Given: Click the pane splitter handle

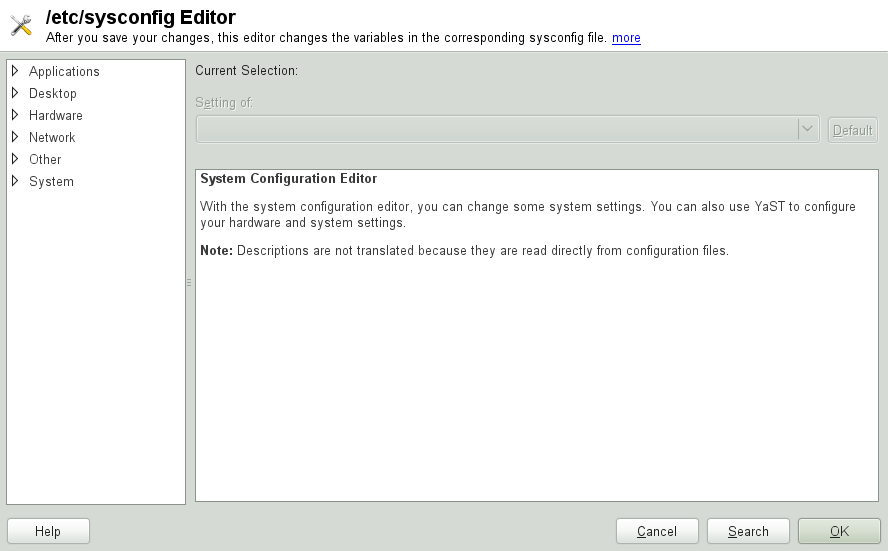Looking at the screenshot, I should (189, 282).
